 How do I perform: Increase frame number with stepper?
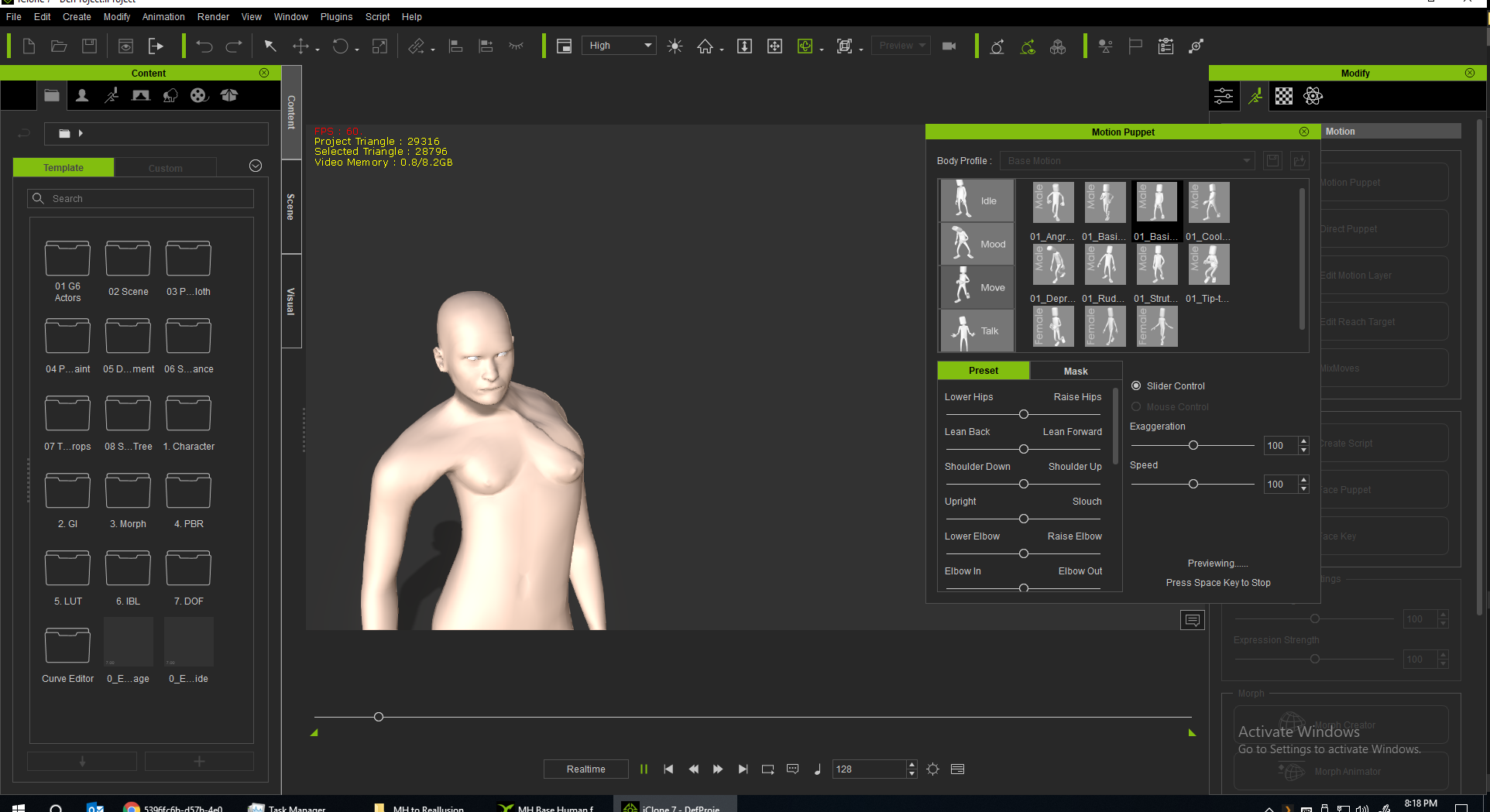pos(912,765)
